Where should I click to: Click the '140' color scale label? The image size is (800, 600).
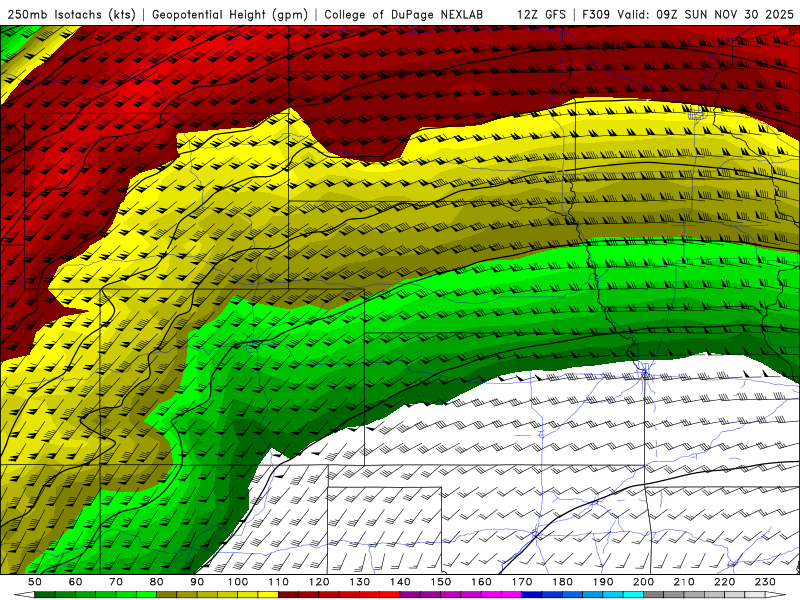point(400,582)
